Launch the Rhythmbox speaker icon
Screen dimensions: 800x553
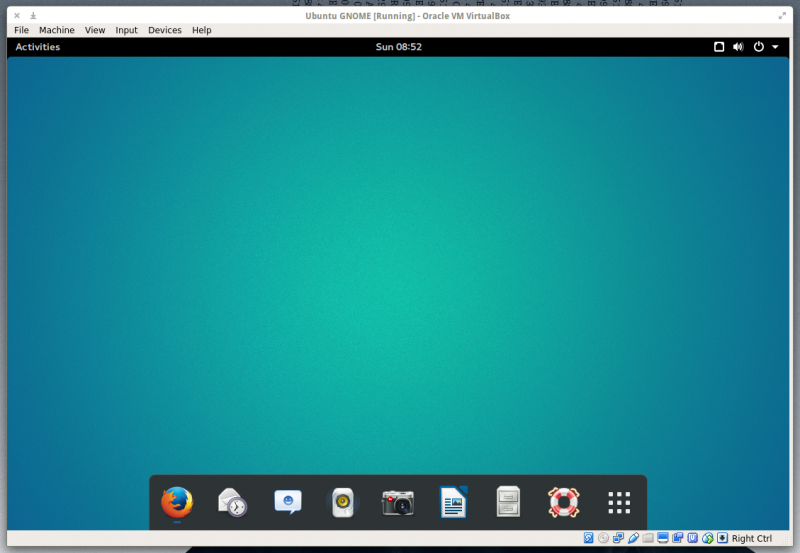tap(343, 502)
